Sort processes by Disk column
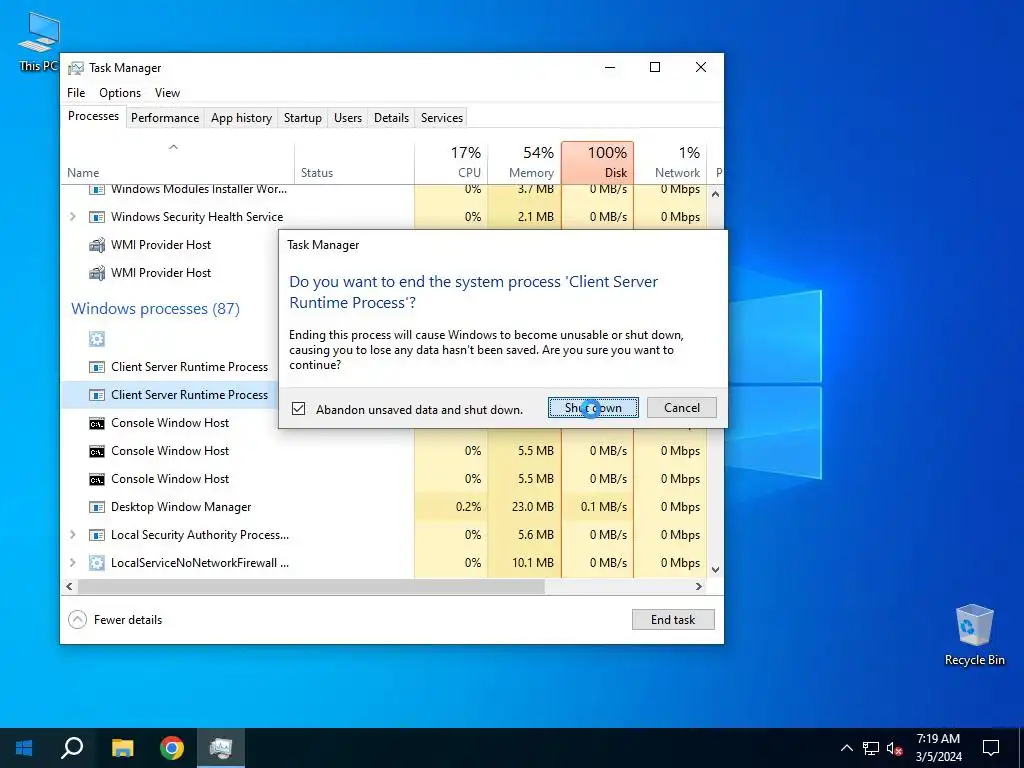Viewport: 1024px width, 768px height. click(597, 162)
